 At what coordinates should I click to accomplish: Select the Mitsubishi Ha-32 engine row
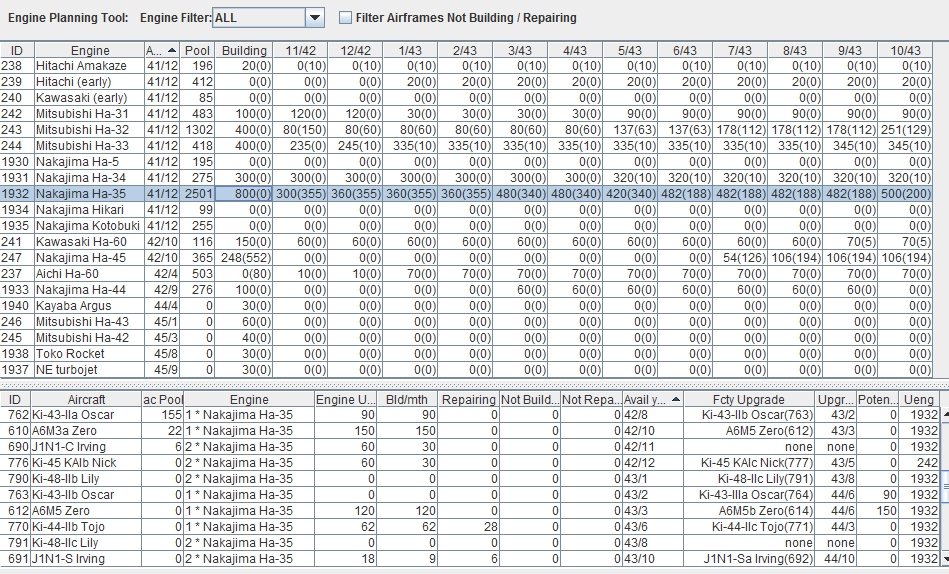click(466, 130)
